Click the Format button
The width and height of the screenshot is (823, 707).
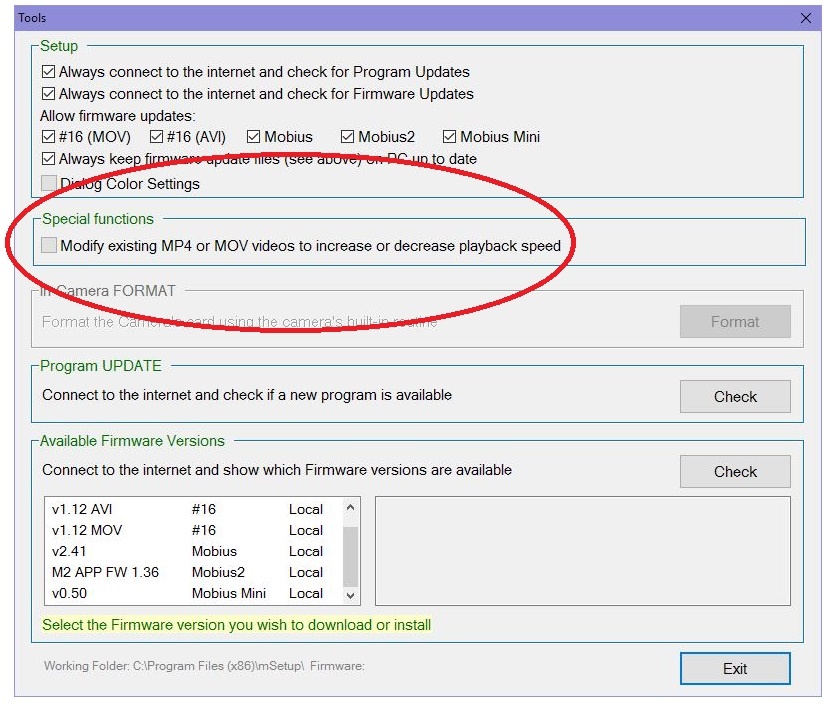pyautogui.click(x=735, y=322)
